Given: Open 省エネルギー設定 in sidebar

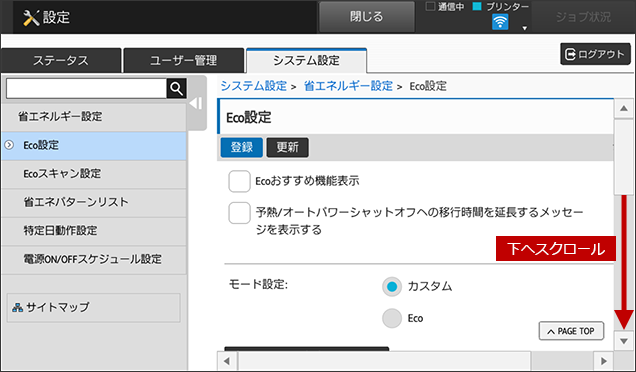Looking at the screenshot, I should [x=94, y=117].
